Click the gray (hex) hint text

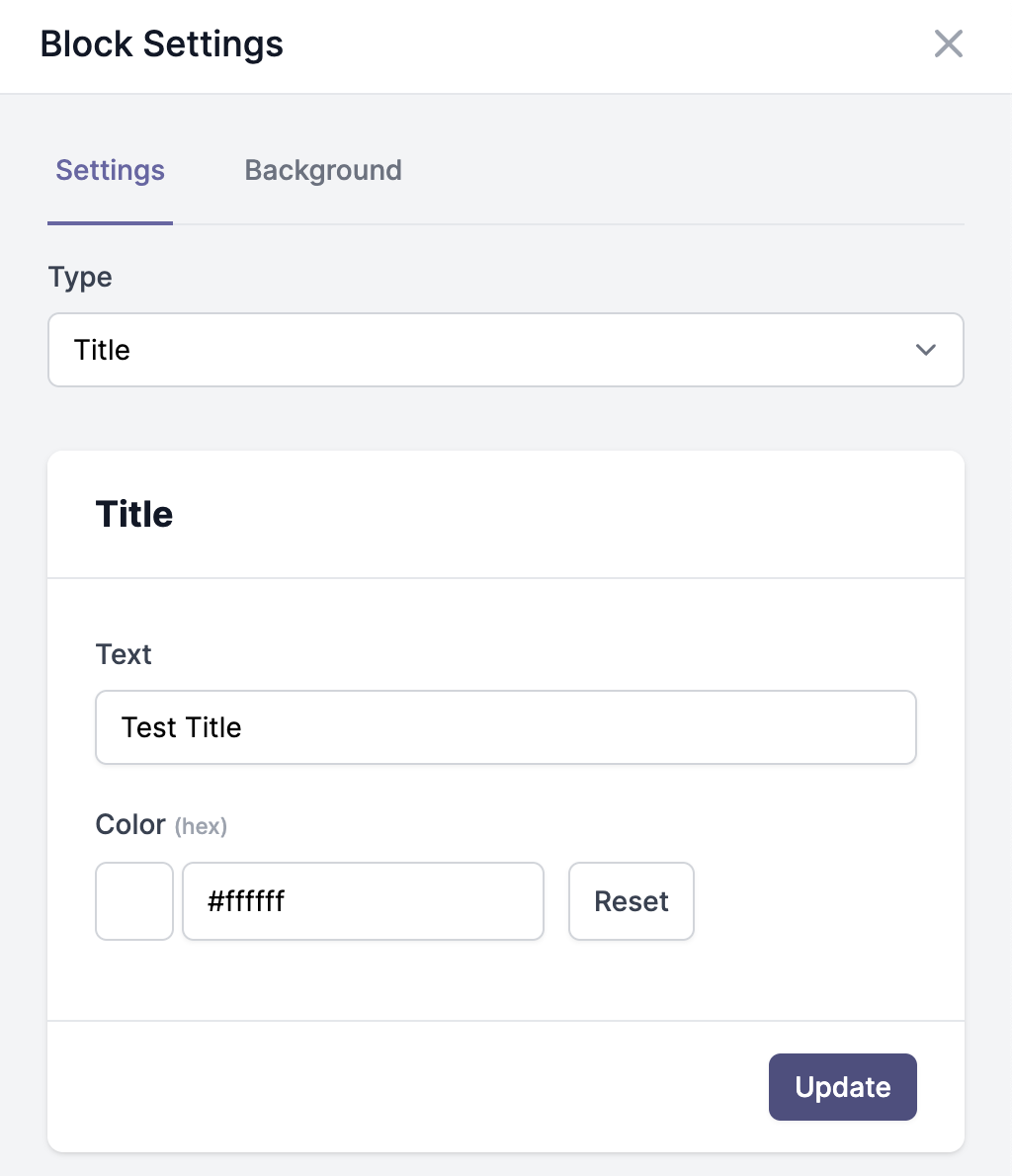click(201, 826)
